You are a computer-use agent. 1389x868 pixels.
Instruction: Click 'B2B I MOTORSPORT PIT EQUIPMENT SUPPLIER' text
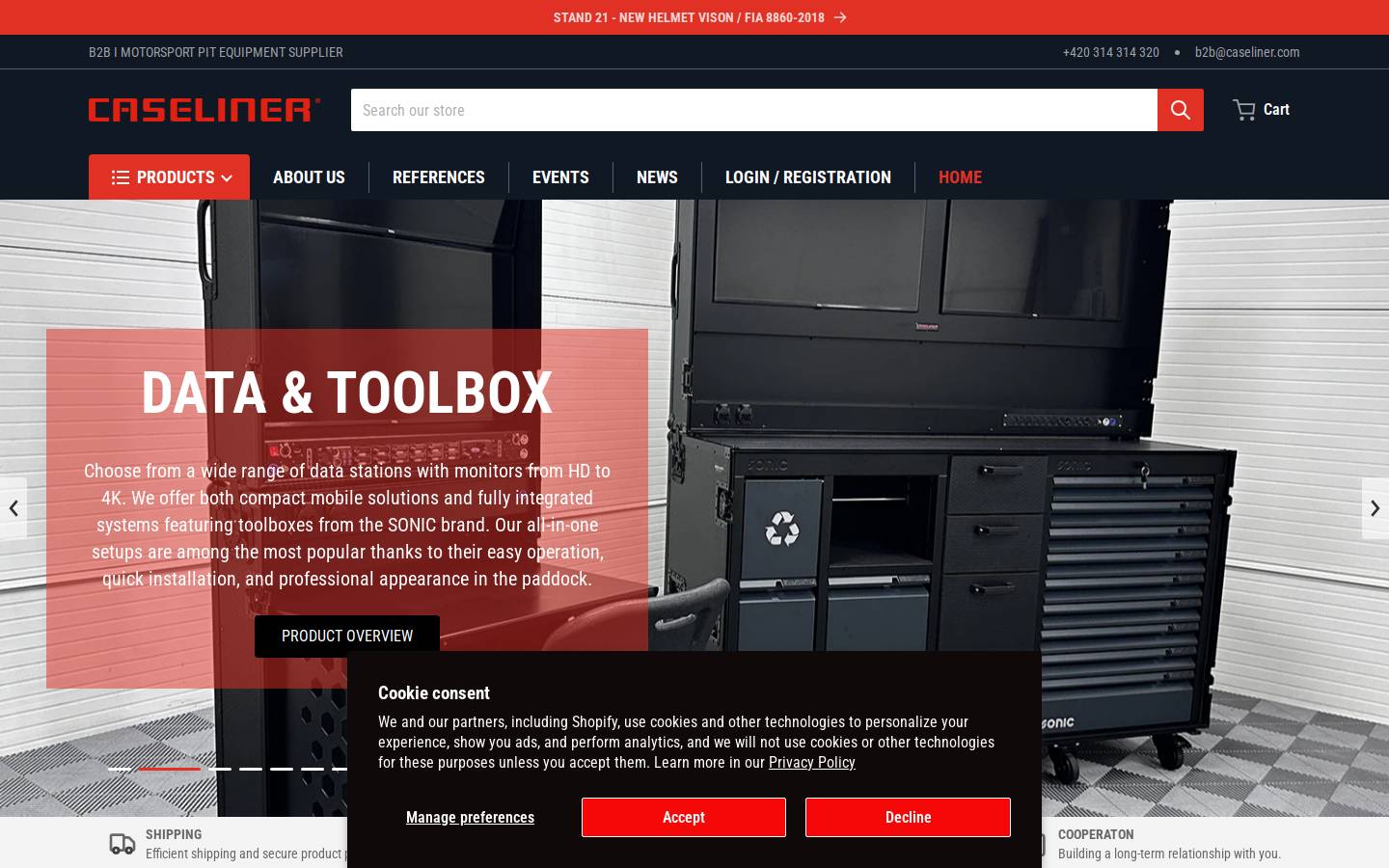pyautogui.click(x=216, y=52)
